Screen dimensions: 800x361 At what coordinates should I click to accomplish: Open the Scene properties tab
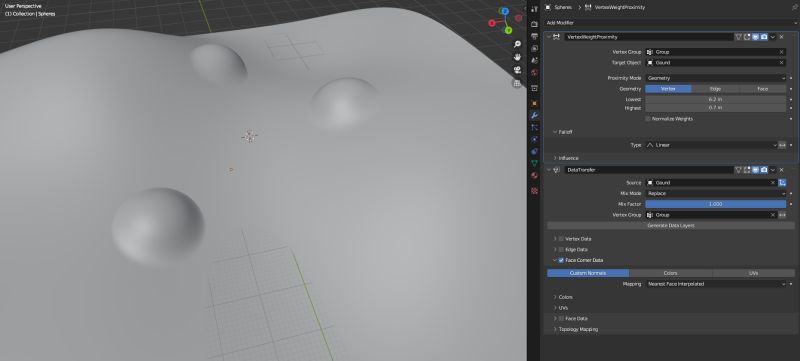(x=534, y=61)
